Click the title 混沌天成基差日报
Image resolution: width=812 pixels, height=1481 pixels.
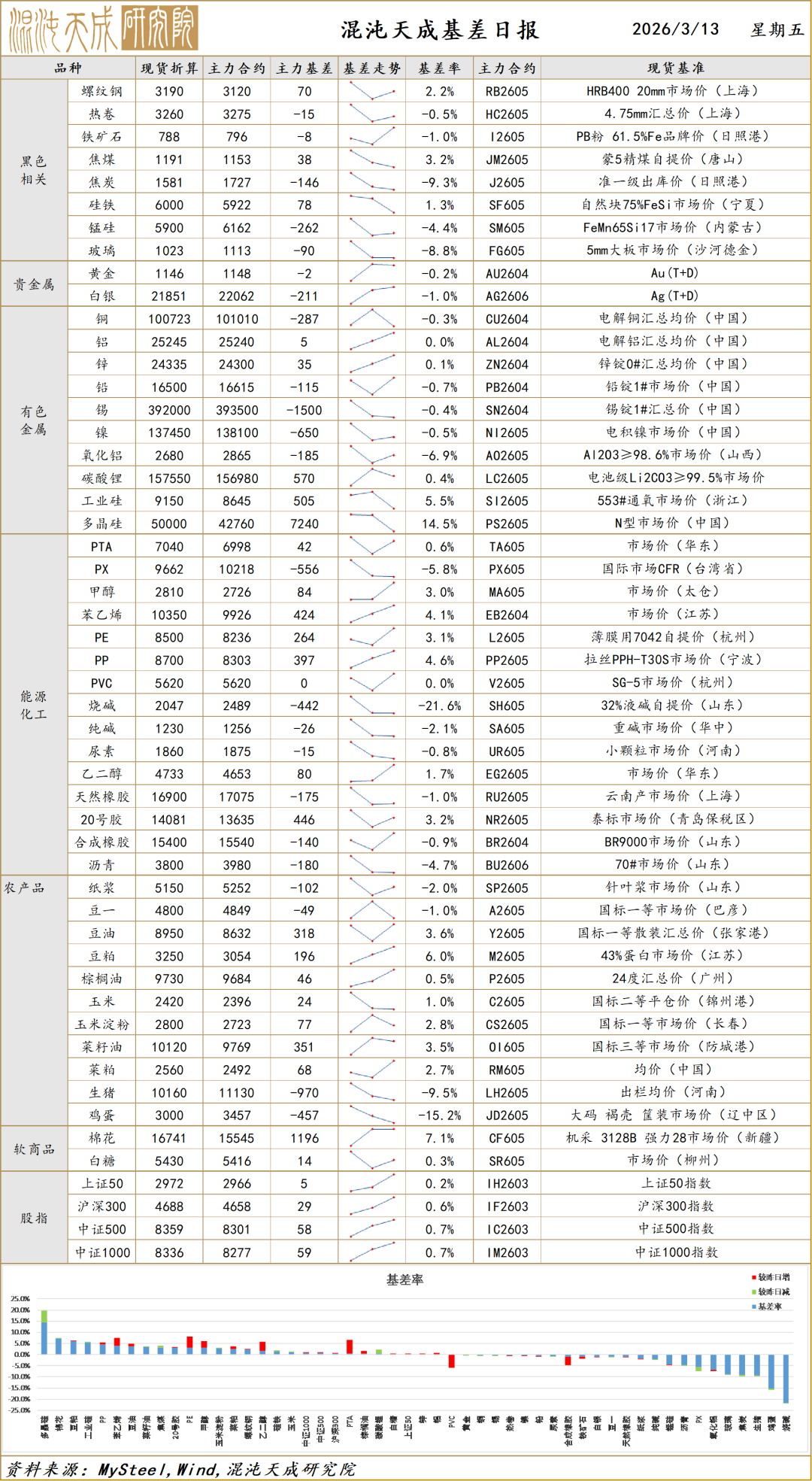pos(440,30)
